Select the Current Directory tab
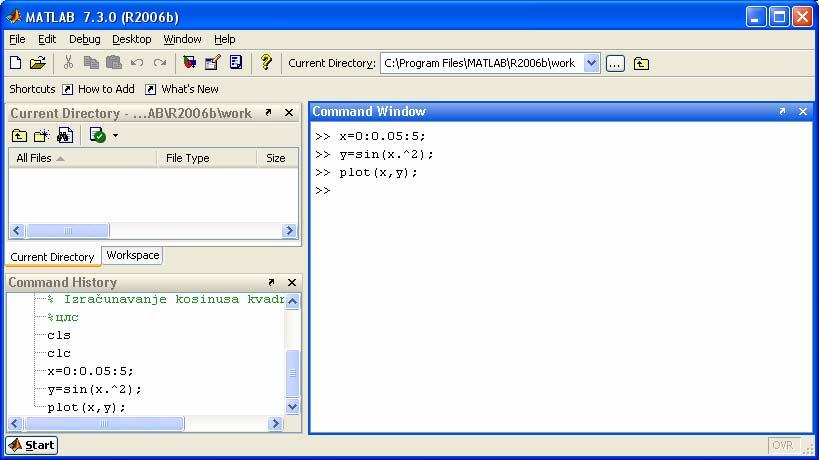The height and width of the screenshot is (460, 819). (x=52, y=257)
